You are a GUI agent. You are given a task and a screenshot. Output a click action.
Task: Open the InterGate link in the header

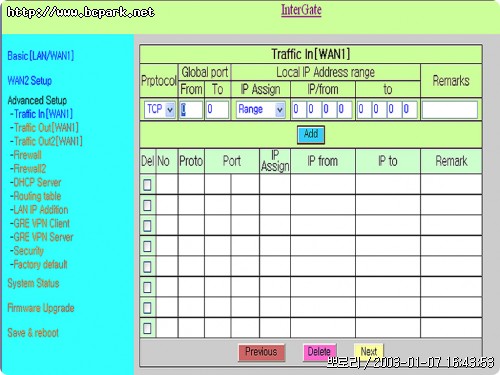(301, 10)
